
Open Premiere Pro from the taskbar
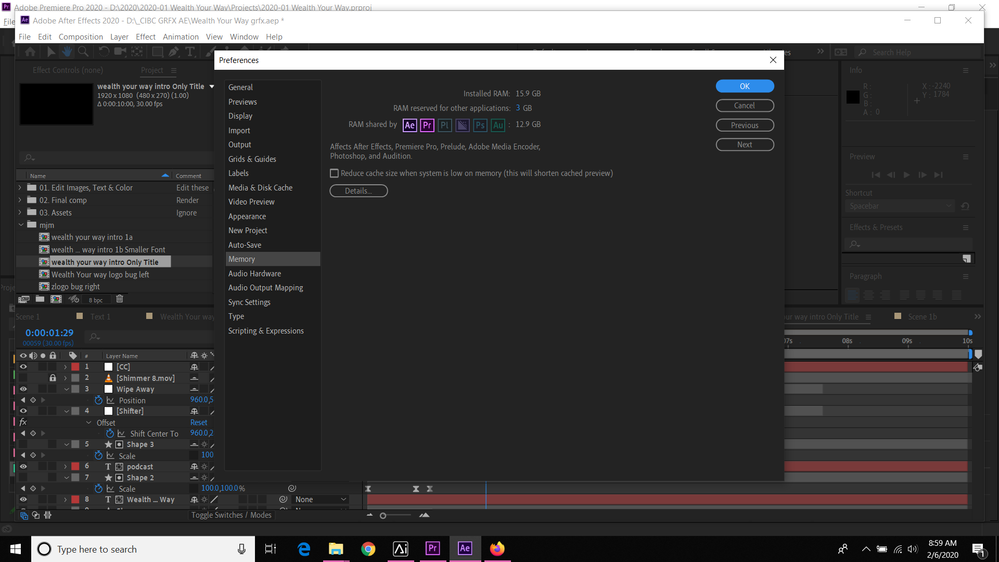[433, 549]
